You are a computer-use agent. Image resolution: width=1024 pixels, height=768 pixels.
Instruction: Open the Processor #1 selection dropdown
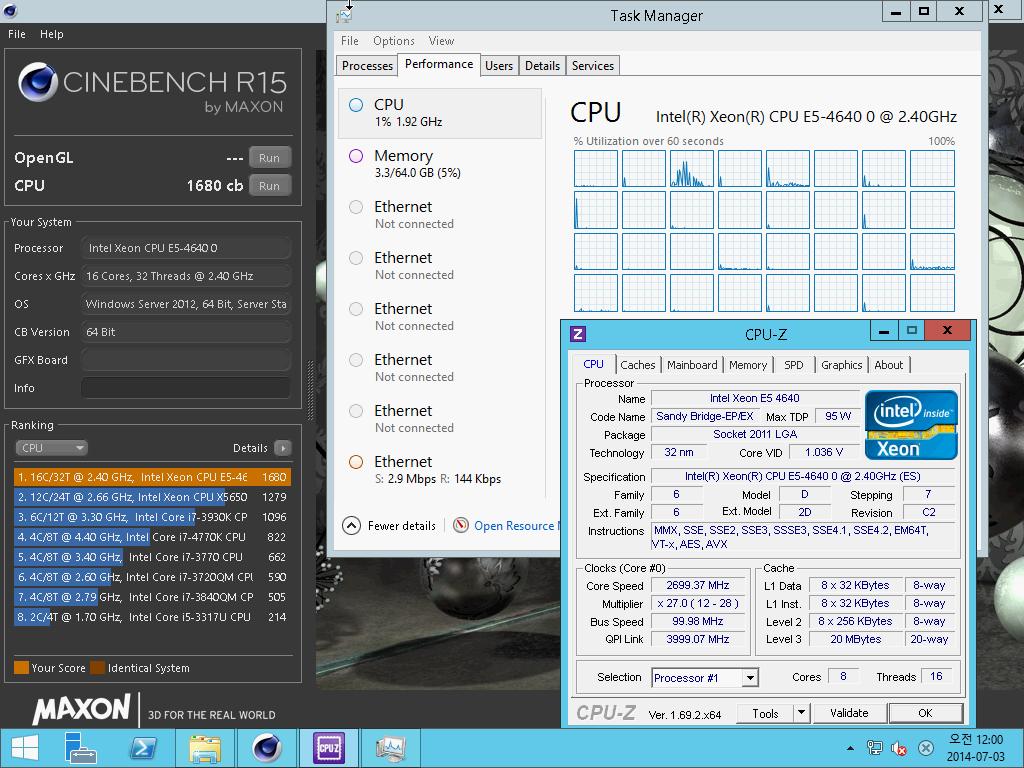(x=705, y=678)
